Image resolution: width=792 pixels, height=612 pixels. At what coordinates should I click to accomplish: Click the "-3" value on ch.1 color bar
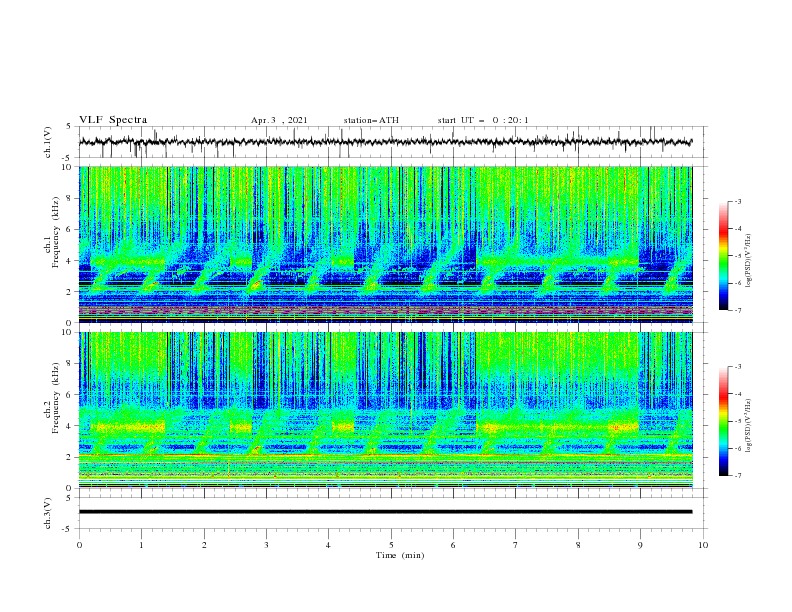click(x=737, y=201)
